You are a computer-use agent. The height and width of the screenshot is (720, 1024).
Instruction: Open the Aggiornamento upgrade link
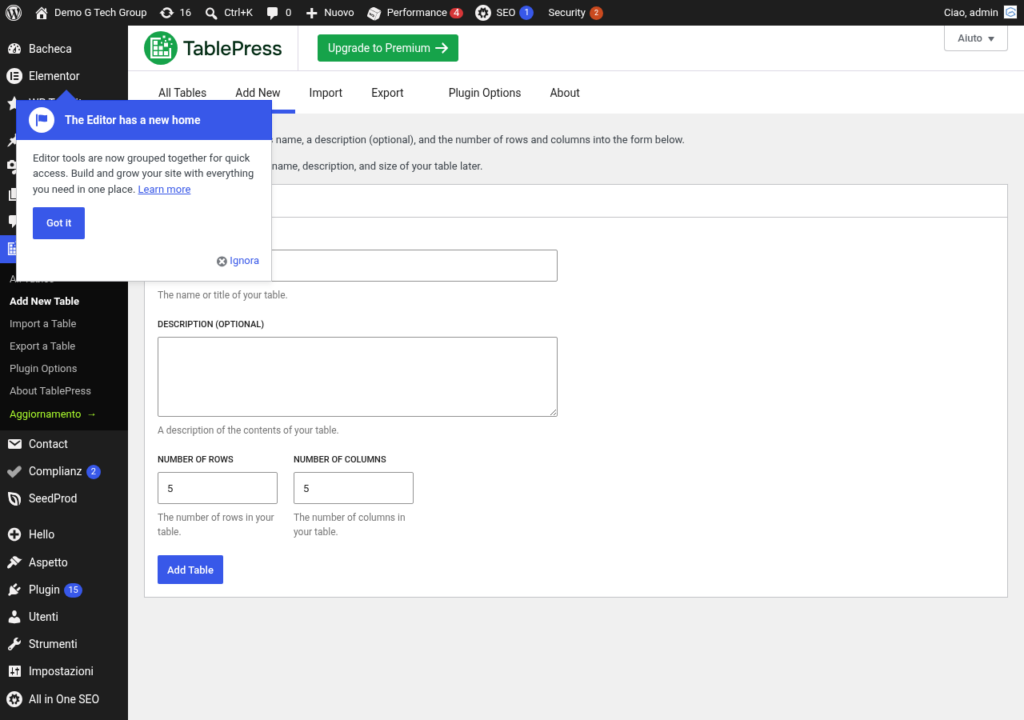[x=52, y=414]
